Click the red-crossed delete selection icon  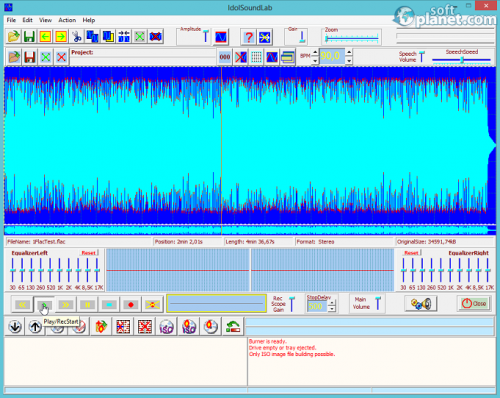[x=155, y=36]
